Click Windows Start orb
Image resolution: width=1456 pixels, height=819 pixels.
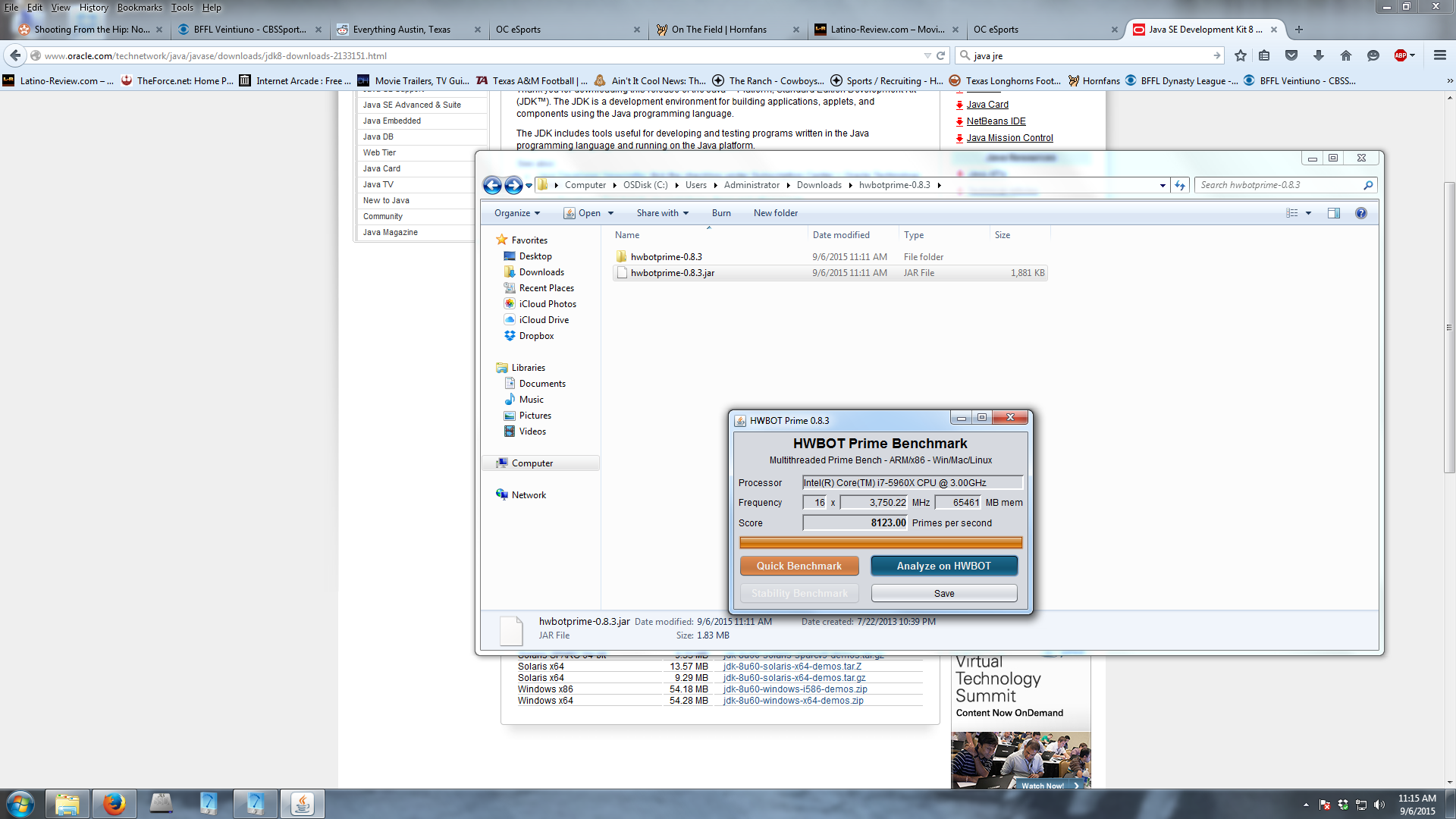(x=20, y=804)
